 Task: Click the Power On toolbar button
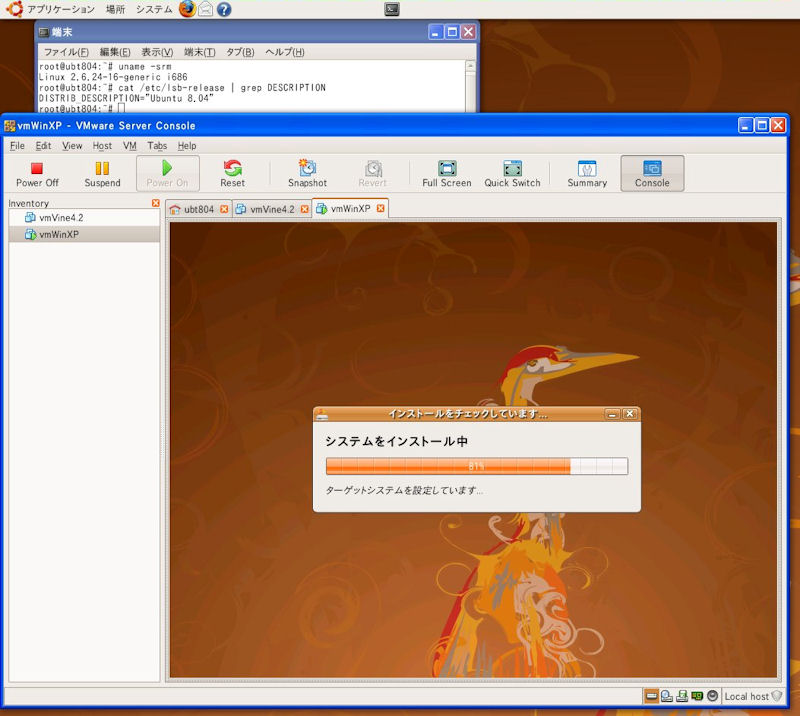tap(167, 174)
